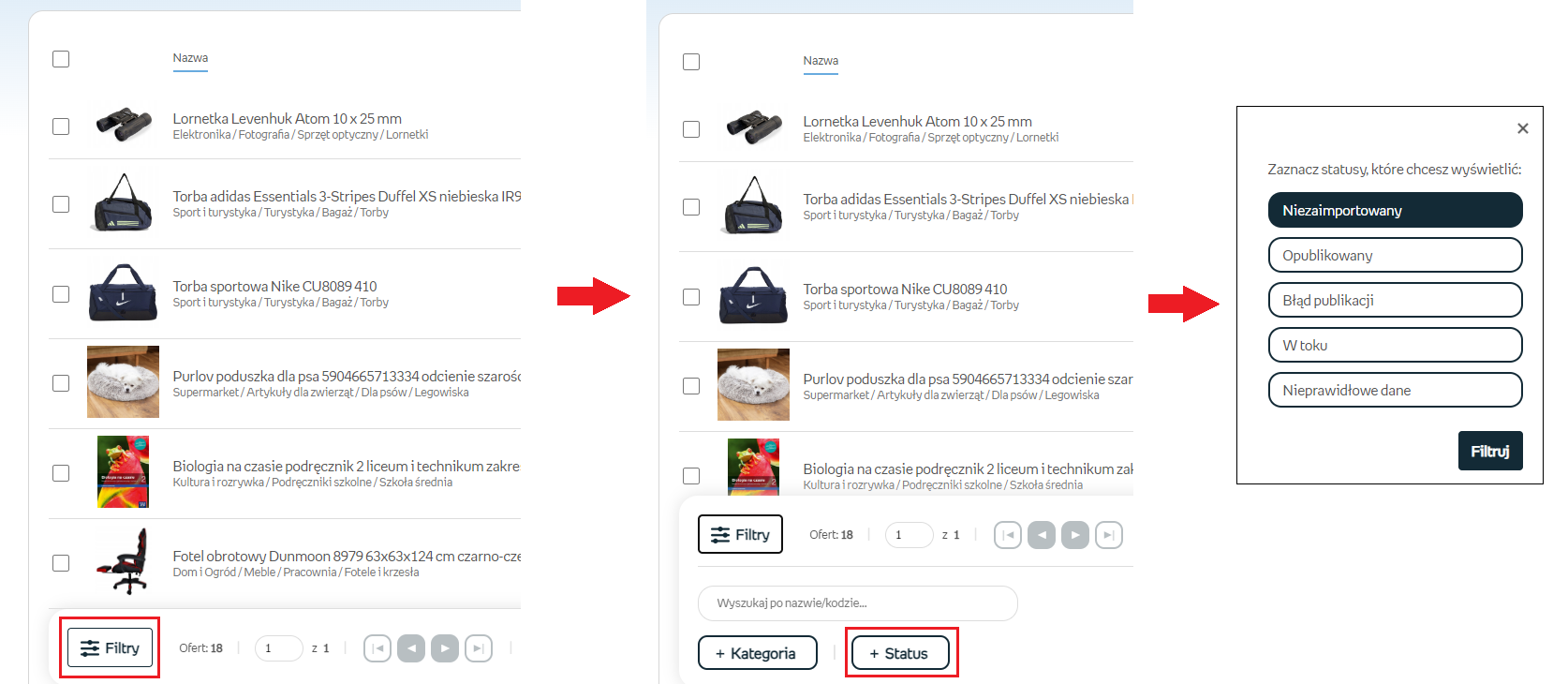Go to first page above the search field
Viewport: 1568px width, 684px height.
pyautogui.click(x=1008, y=535)
